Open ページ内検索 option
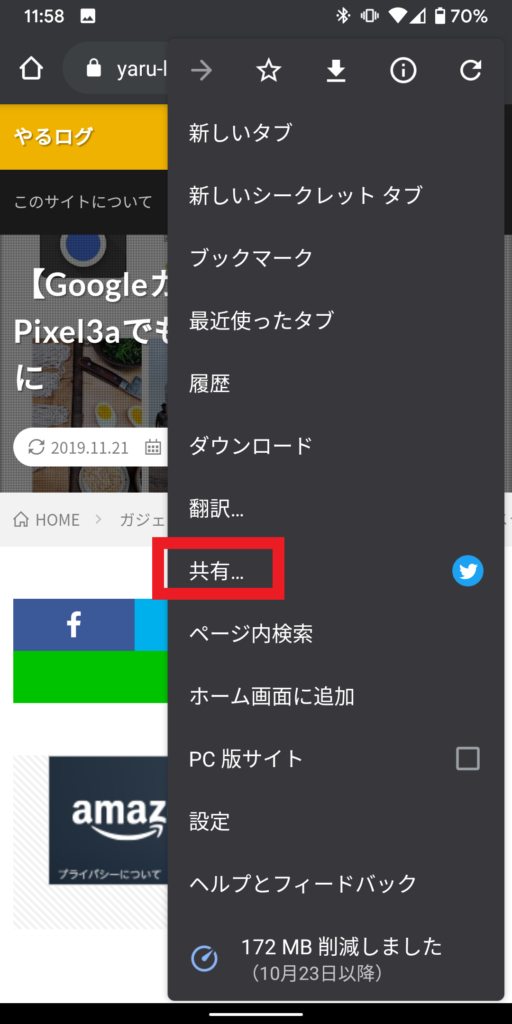Viewport: 512px width, 1024px height. pyautogui.click(x=336, y=633)
